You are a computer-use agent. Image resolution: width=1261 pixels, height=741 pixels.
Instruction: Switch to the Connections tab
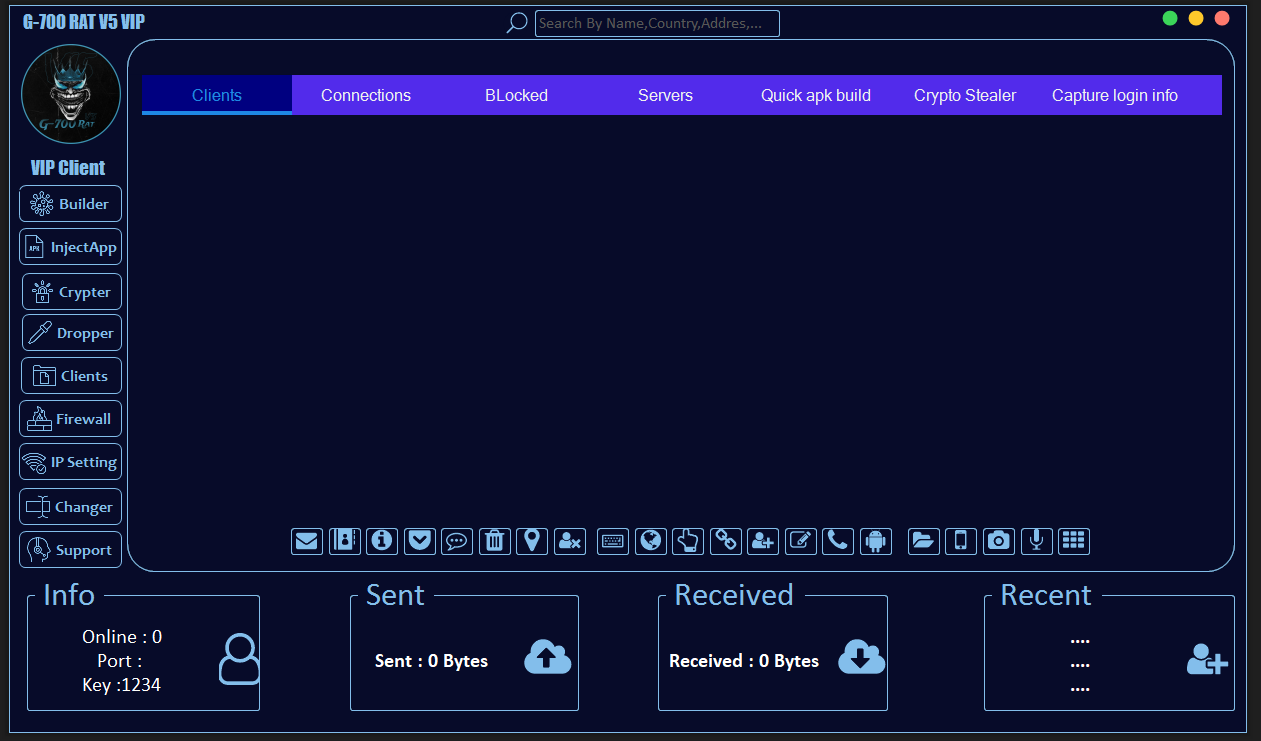[366, 95]
